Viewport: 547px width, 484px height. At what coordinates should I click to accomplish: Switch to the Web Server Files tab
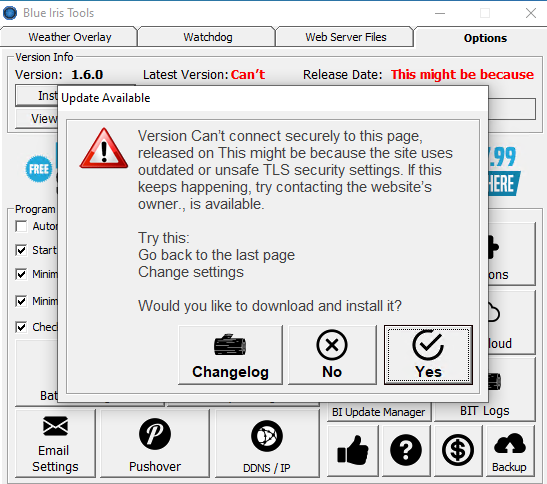[x=346, y=37]
